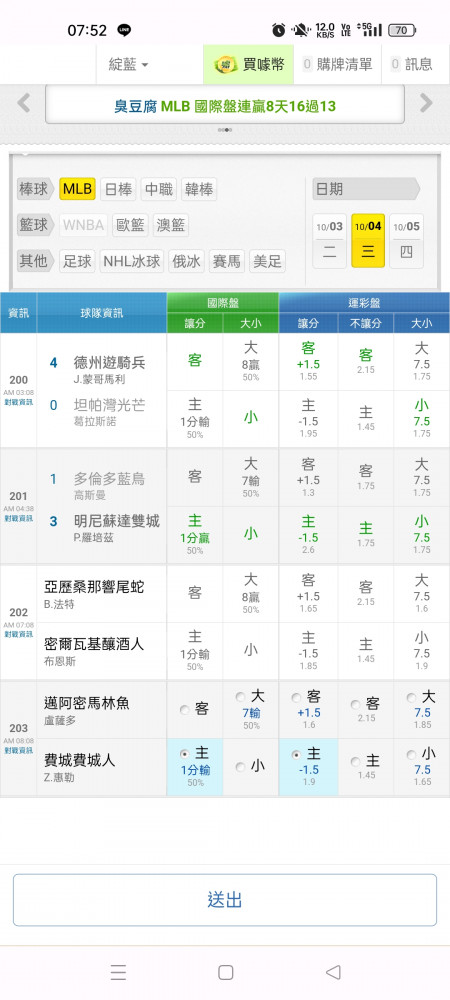Tap the LINE notification status icon

pyautogui.click(x=124, y=30)
